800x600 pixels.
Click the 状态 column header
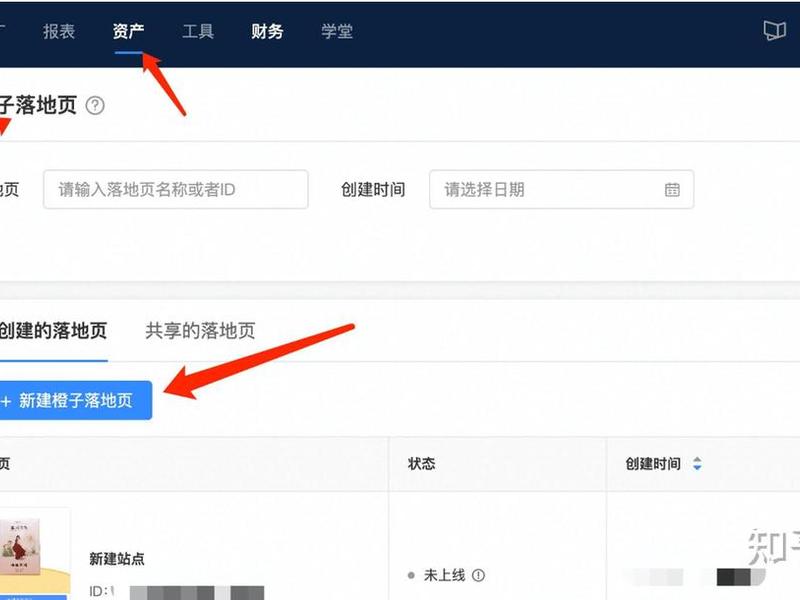coord(421,464)
